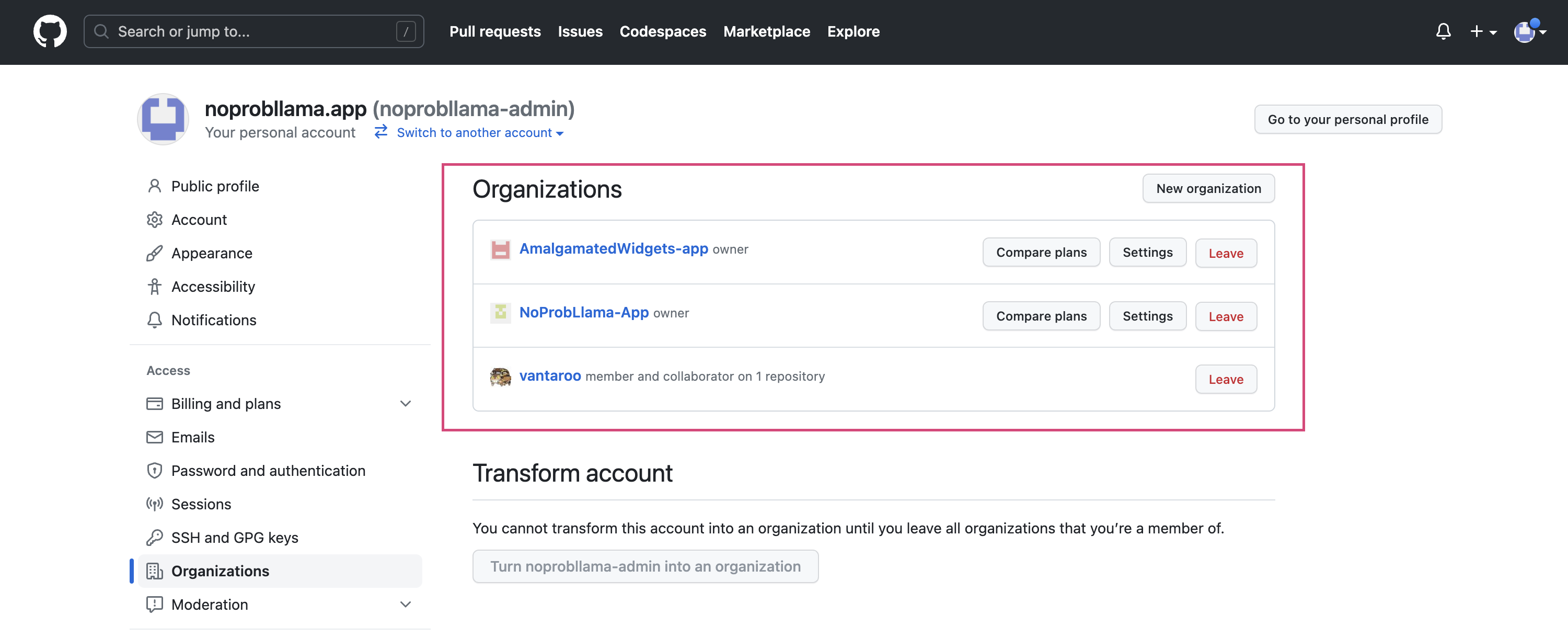The height and width of the screenshot is (638, 1568).
Task: Expand Billing and plans chevron
Action: [x=406, y=404]
